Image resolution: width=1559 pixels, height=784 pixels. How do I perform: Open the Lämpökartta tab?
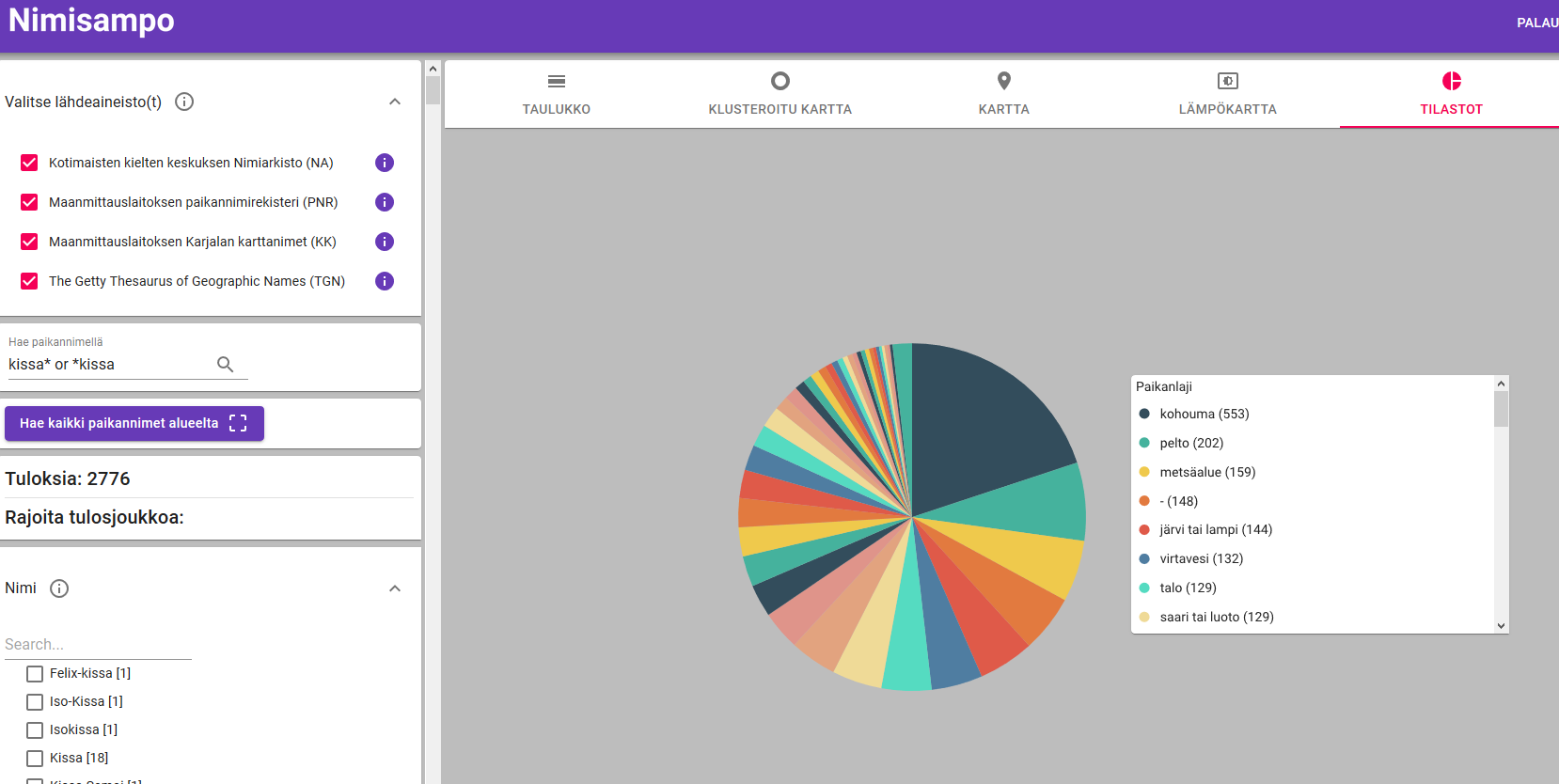click(1227, 94)
